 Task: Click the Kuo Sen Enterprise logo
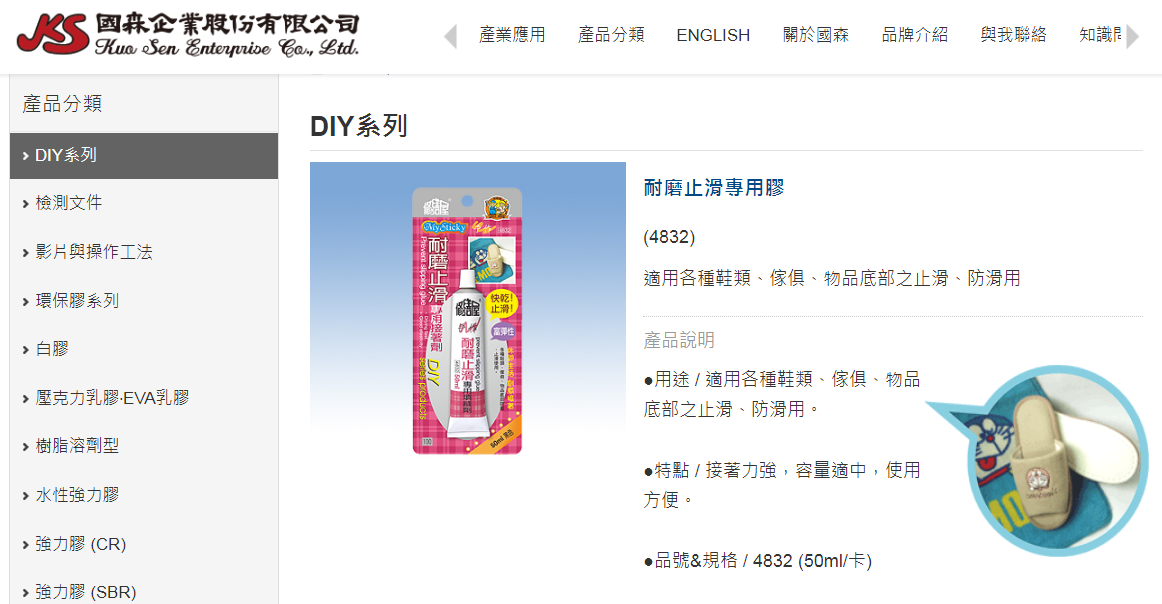click(188, 35)
